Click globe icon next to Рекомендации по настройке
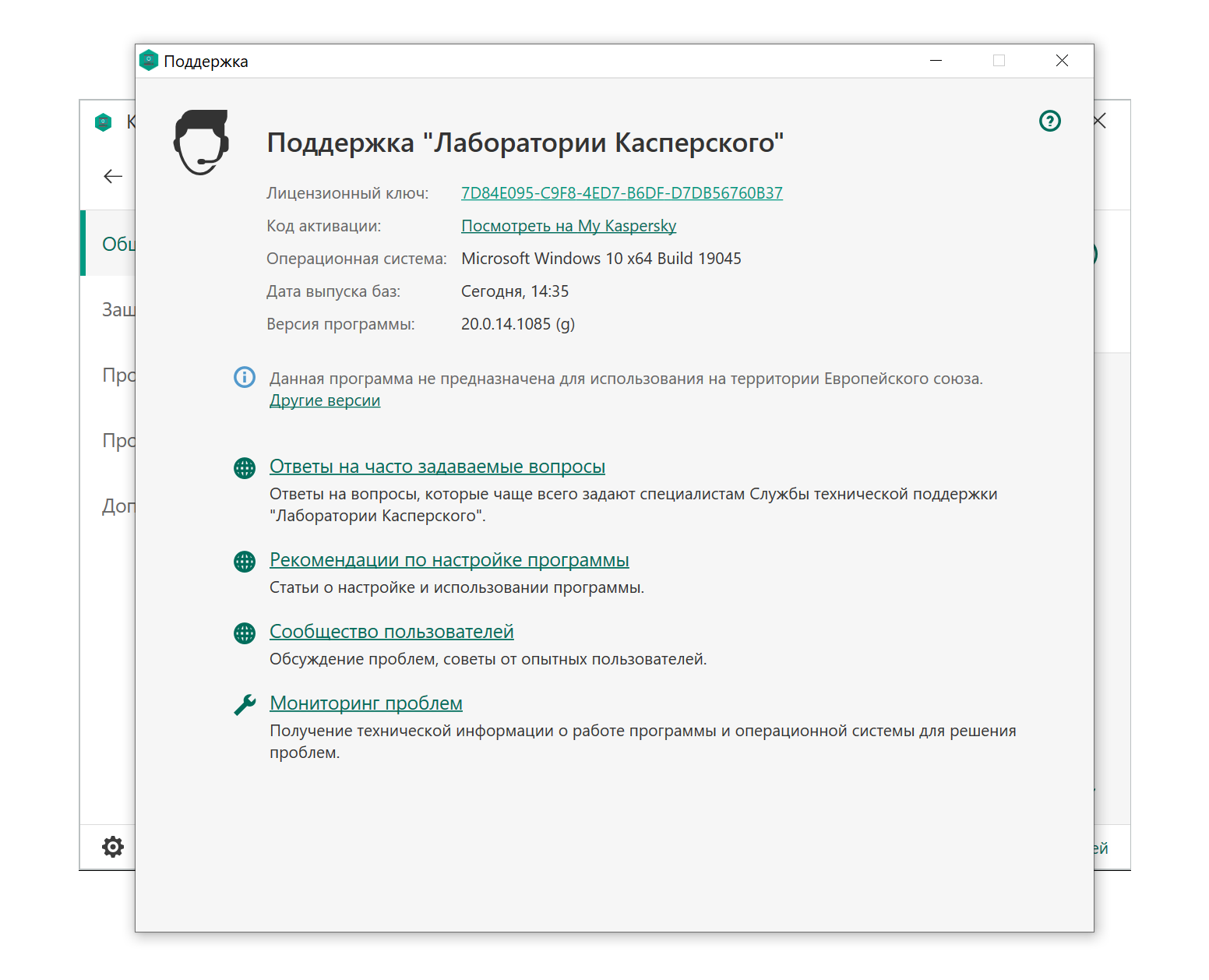The height and width of the screenshot is (980, 1209). tap(245, 561)
